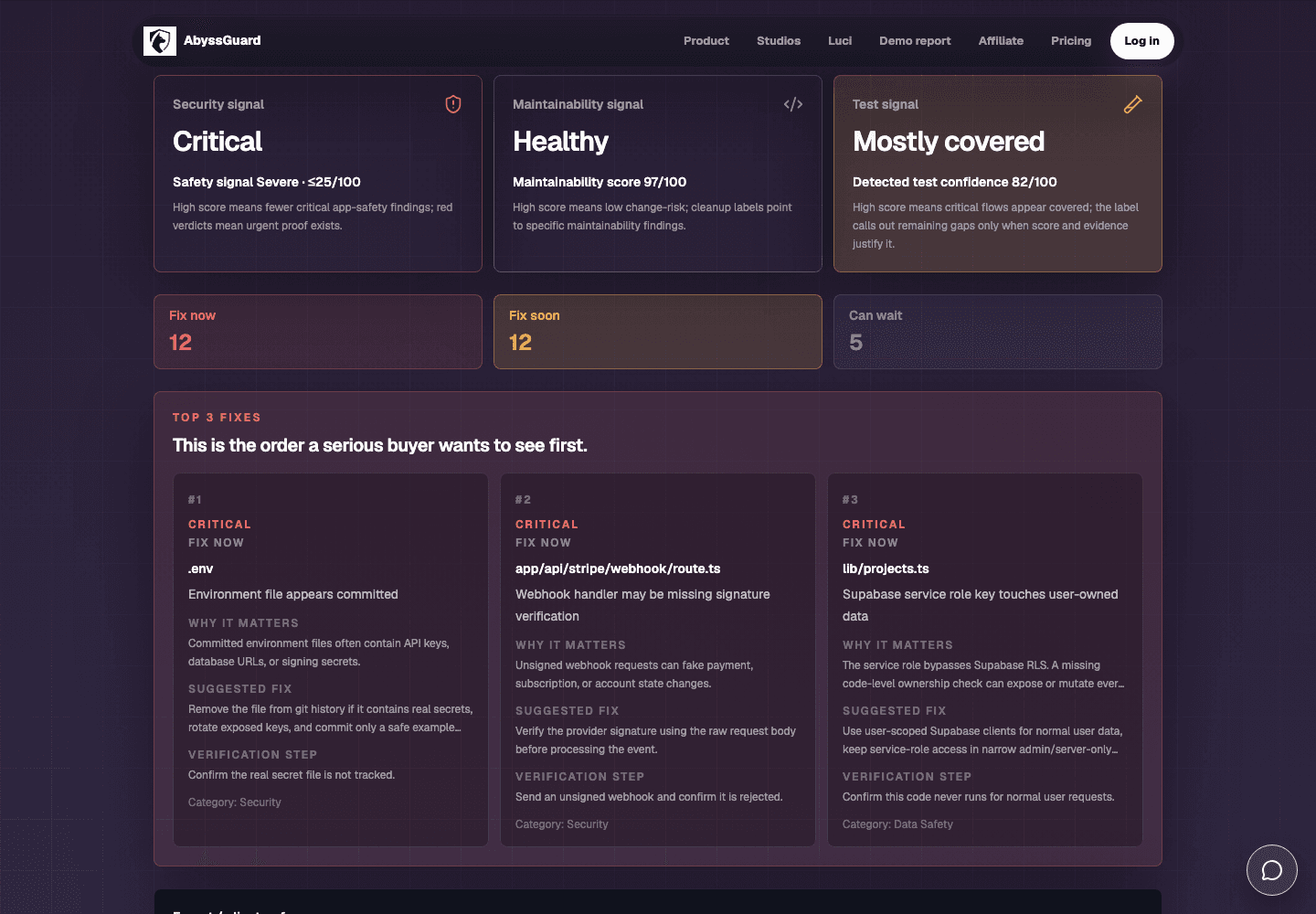Click the app/api/stripe/webhook/route.ts file path
The image size is (1316, 914).
point(618,569)
